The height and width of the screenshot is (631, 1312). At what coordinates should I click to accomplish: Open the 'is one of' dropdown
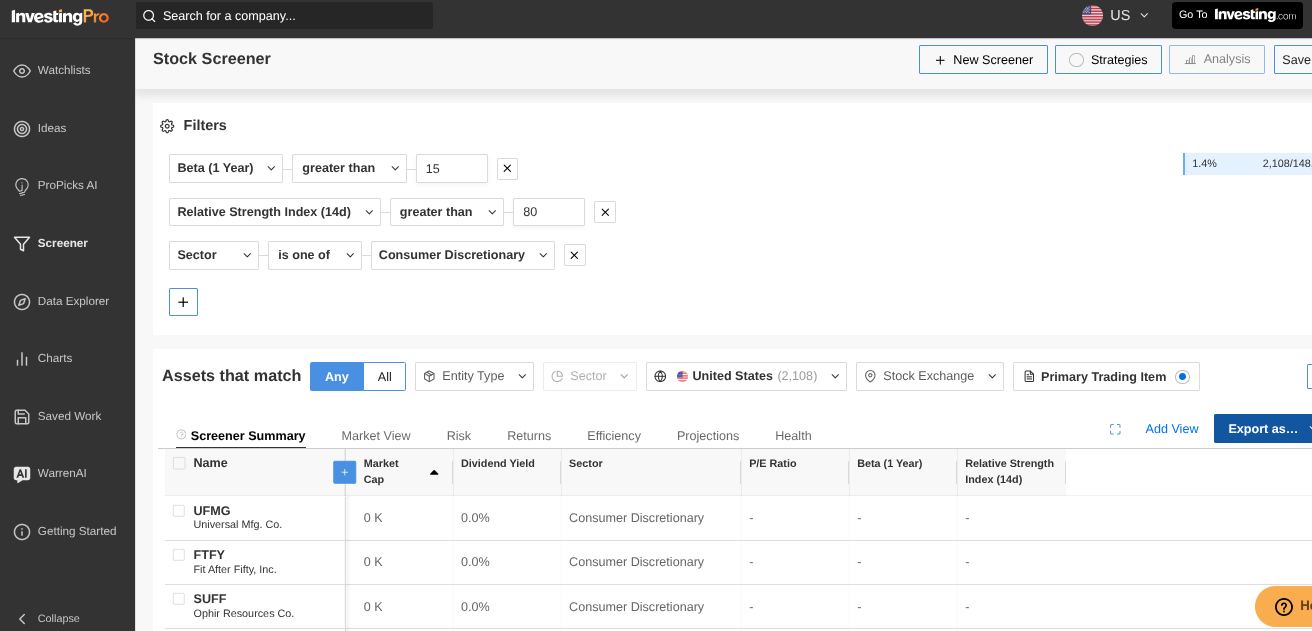(x=314, y=255)
